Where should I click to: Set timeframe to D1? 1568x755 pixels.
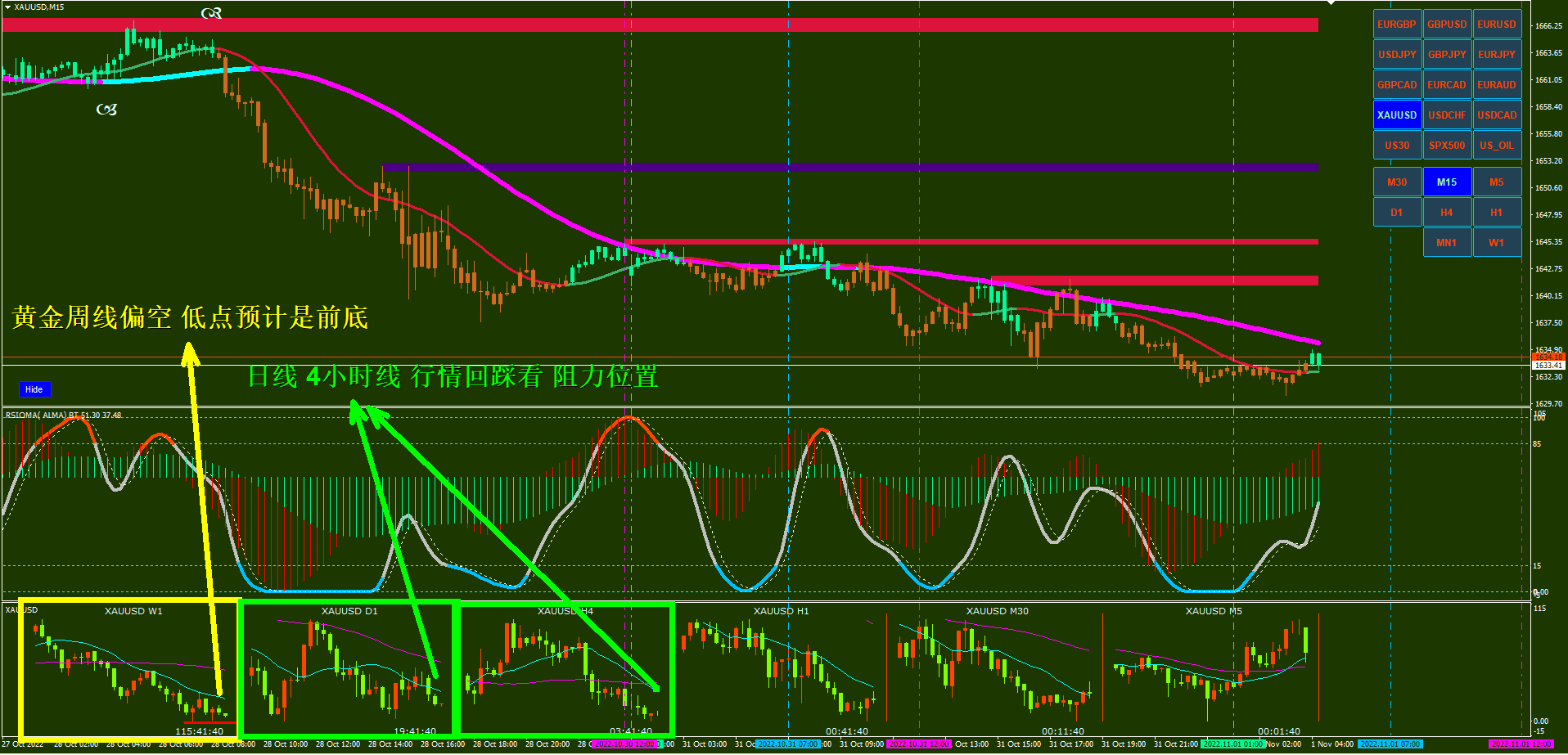tap(1397, 213)
